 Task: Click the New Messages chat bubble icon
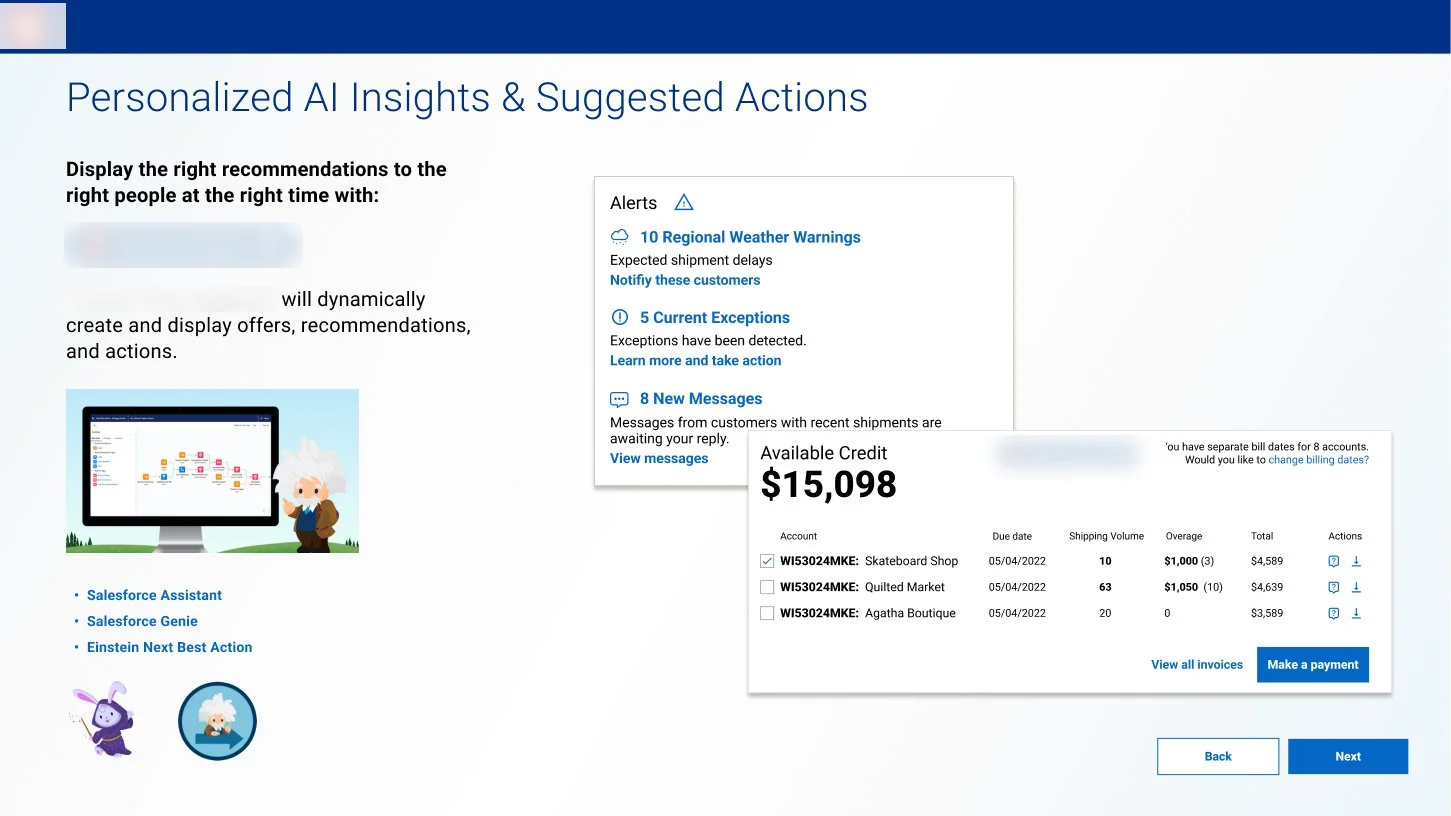(620, 399)
